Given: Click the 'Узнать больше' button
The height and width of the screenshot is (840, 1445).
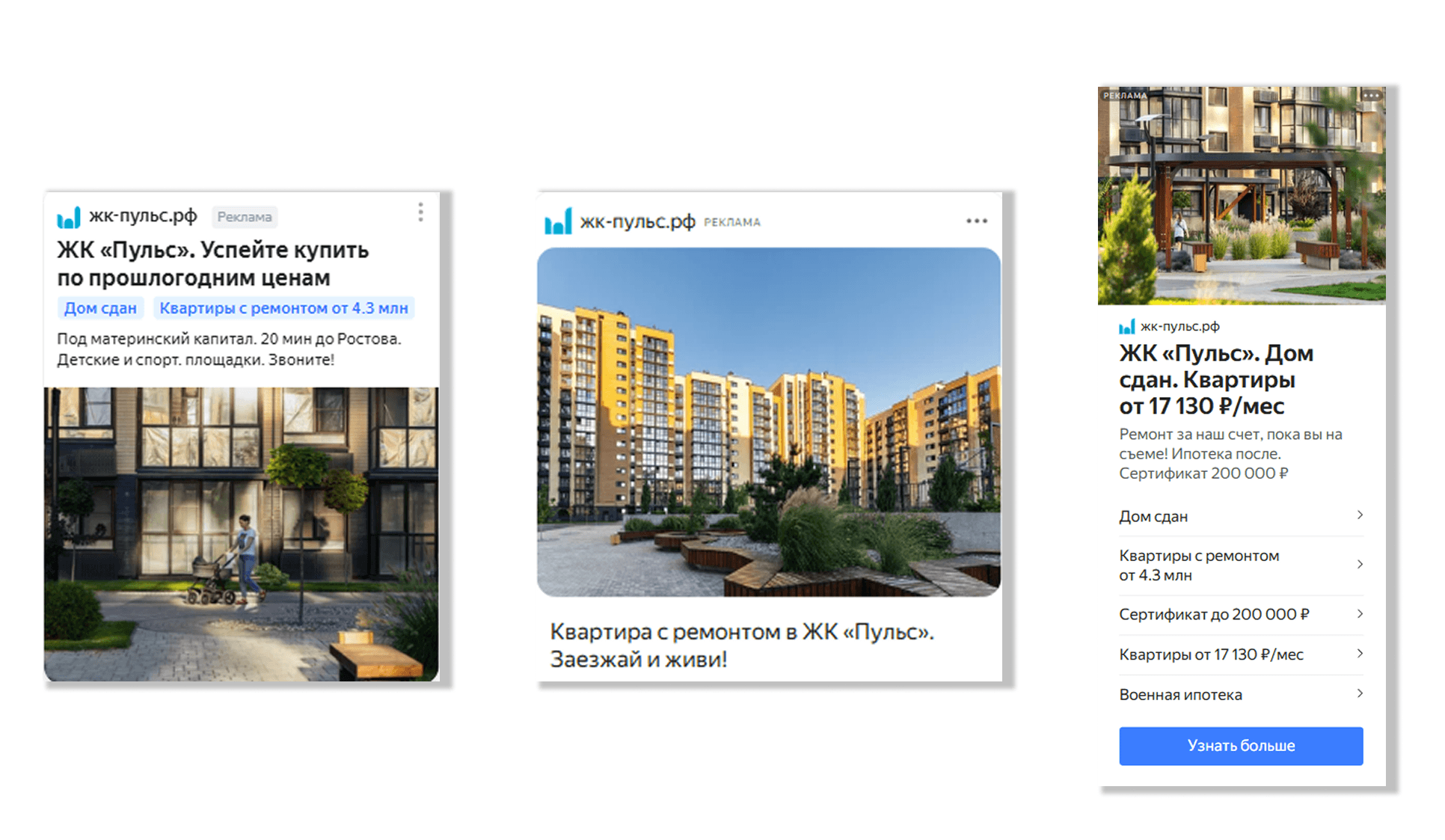Looking at the screenshot, I should tap(1241, 746).
